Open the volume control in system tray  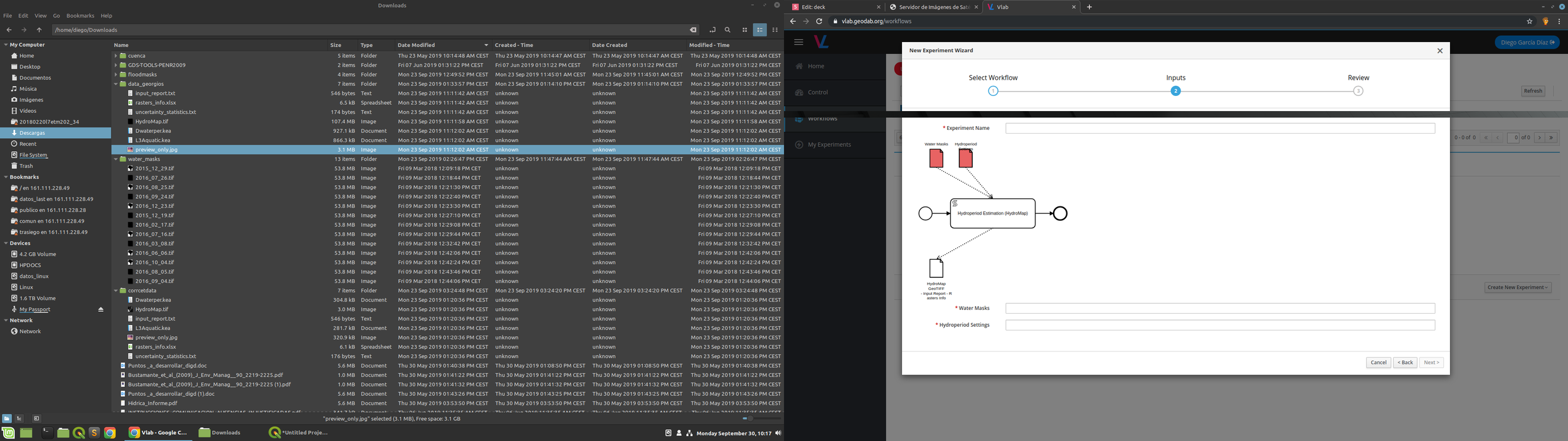pos(778,433)
